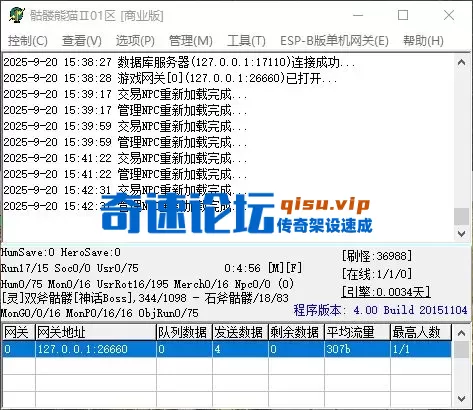This screenshot has width=473, height=410.
Task: Click the 队列数据 column header
Action: pos(184,332)
